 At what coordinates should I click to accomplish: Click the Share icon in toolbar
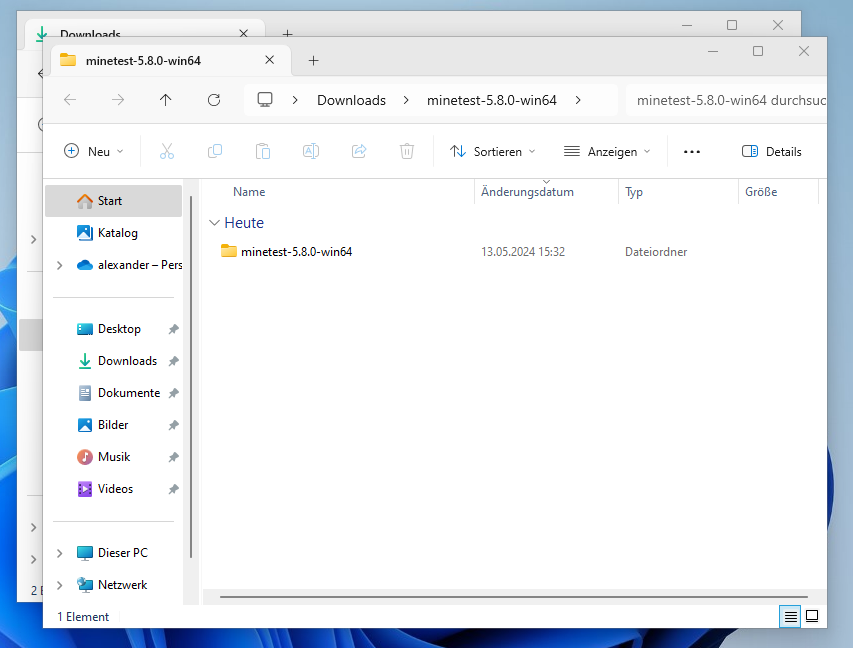[x=359, y=151]
